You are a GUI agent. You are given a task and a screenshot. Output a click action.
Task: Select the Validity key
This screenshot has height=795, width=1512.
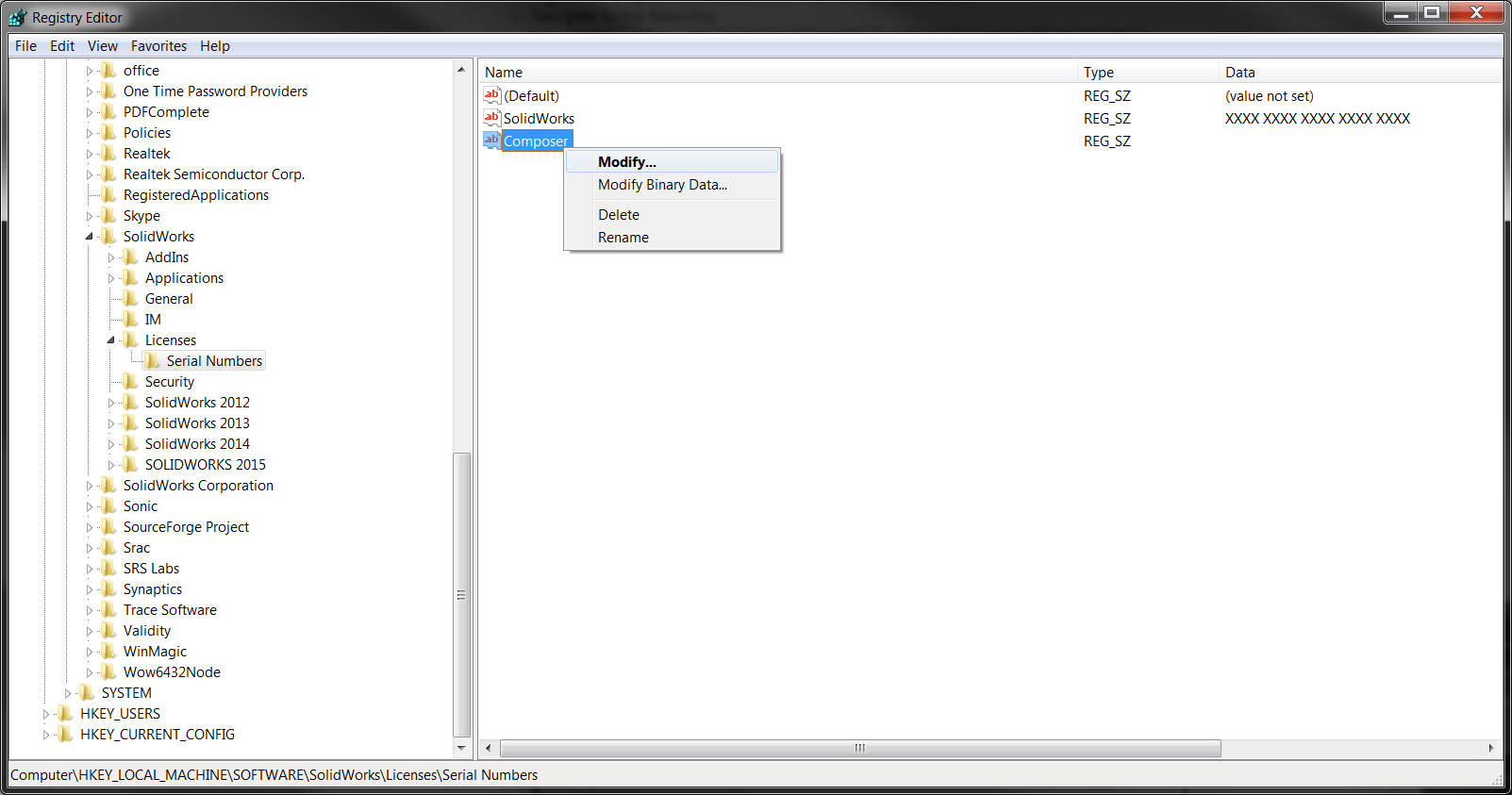point(147,631)
